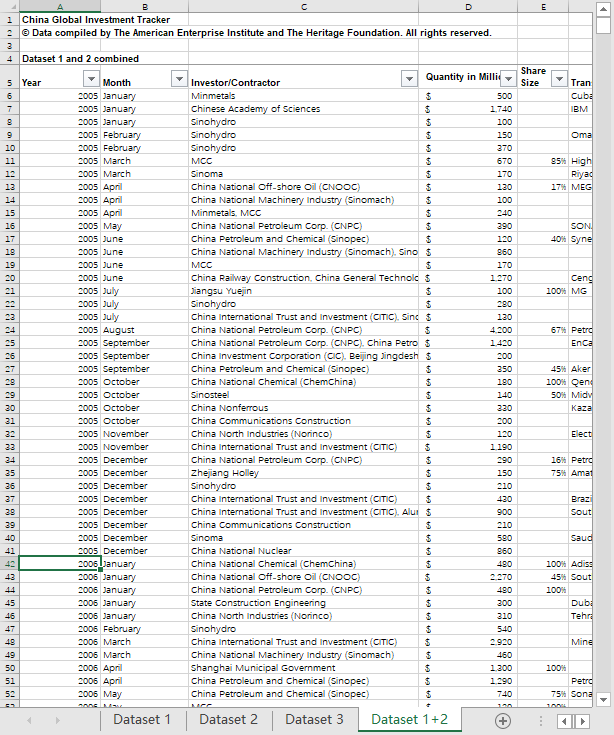Viewport: 614px width, 735px height.
Task: Click the sheet tab options dots
Action: 540,721
